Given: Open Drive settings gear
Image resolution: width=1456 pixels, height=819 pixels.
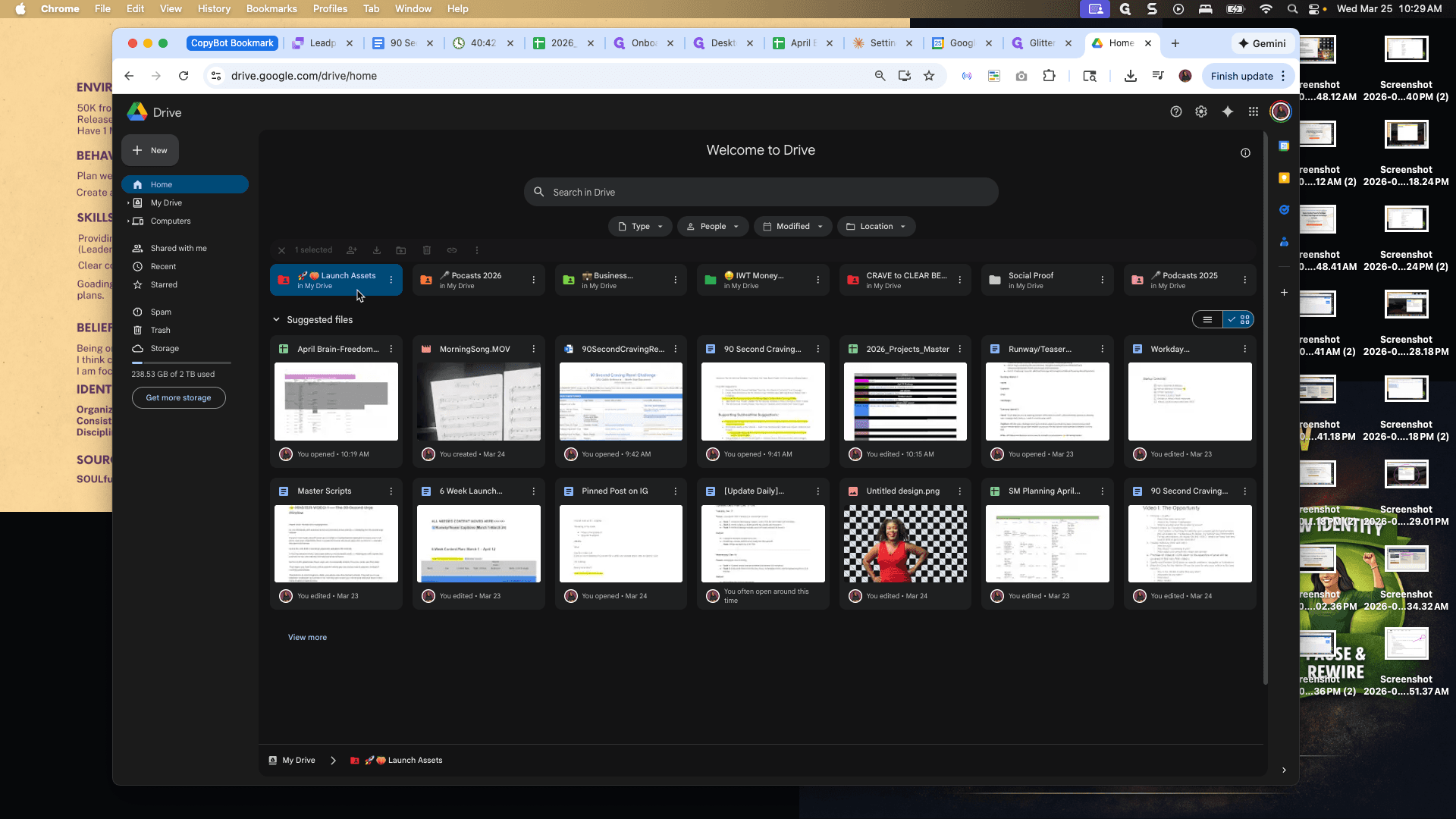Looking at the screenshot, I should pos(1201,111).
